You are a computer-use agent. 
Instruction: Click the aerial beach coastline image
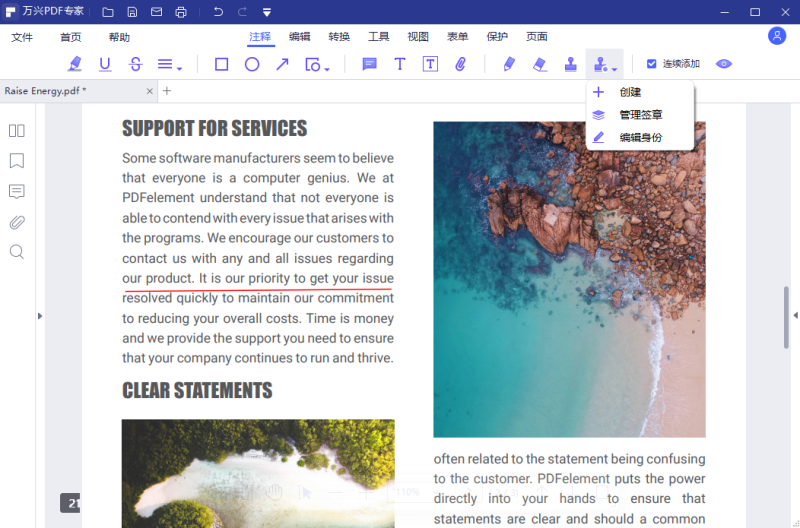click(569, 280)
